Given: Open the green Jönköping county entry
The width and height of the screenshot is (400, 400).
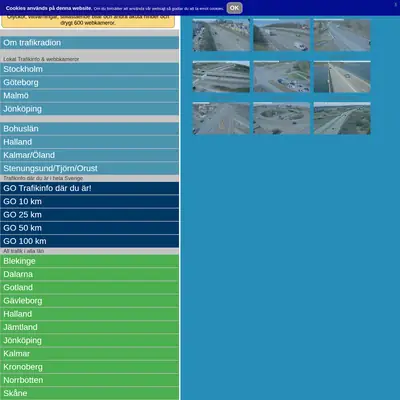Looking at the screenshot, I should pos(89,340).
